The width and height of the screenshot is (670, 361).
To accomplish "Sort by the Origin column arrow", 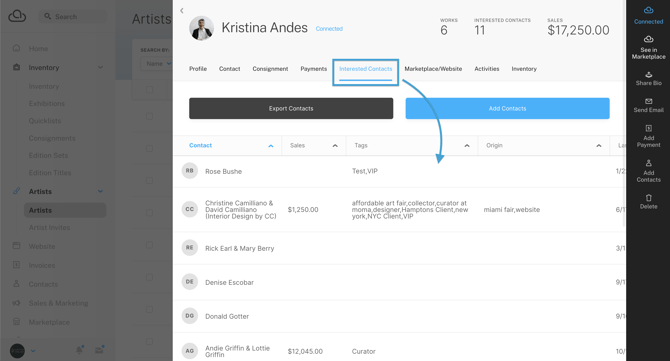I will tap(599, 146).
